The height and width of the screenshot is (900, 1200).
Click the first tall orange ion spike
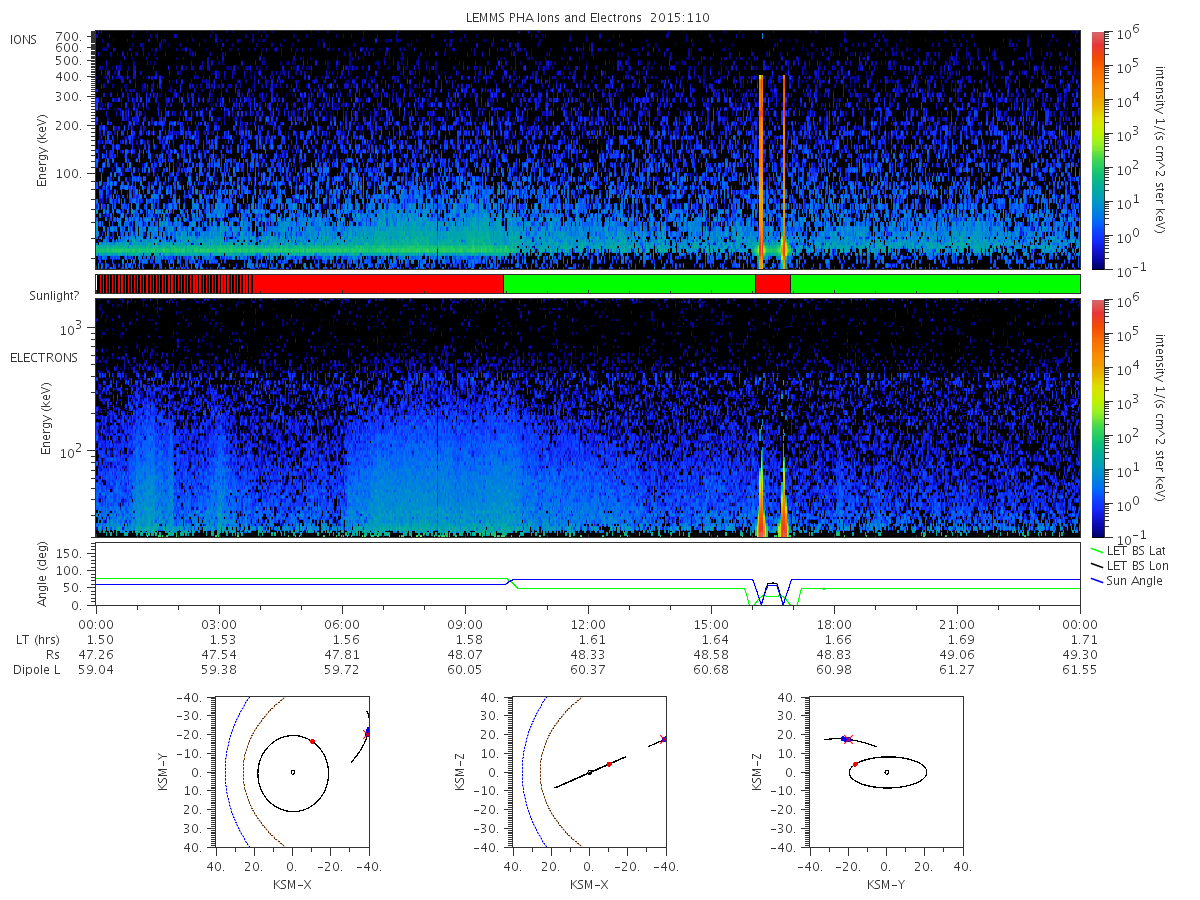tap(761, 170)
